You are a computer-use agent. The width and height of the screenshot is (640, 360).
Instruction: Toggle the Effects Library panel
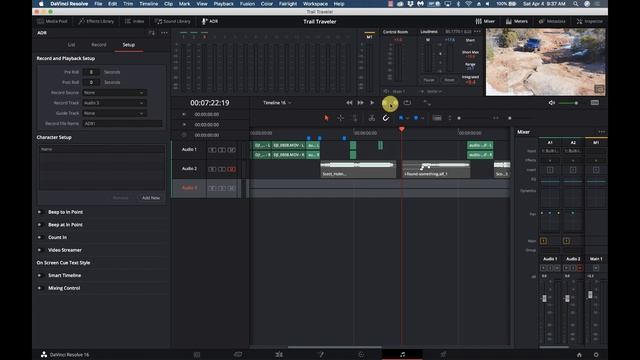coord(96,21)
